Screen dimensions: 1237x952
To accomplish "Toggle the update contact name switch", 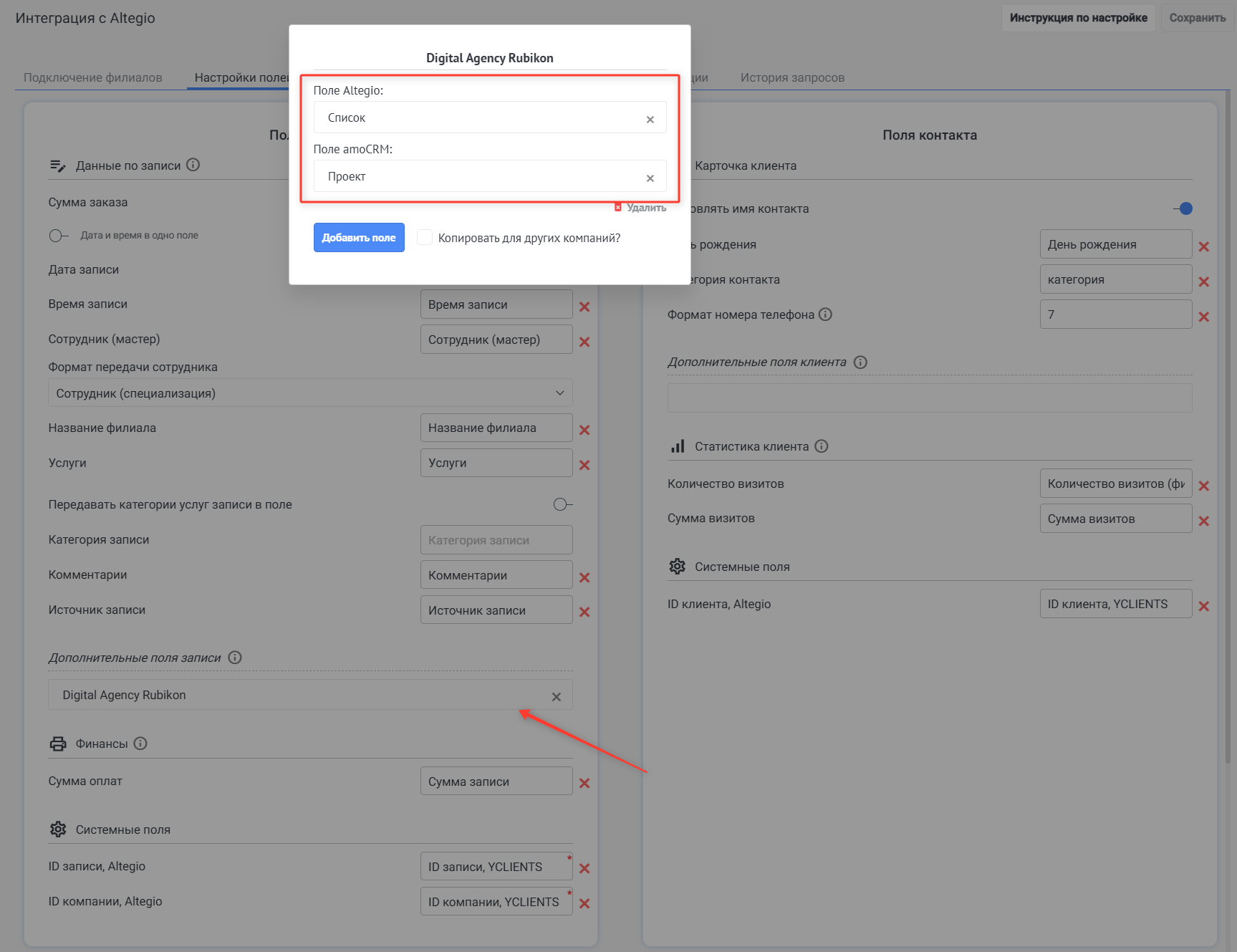I will (x=1183, y=208).
